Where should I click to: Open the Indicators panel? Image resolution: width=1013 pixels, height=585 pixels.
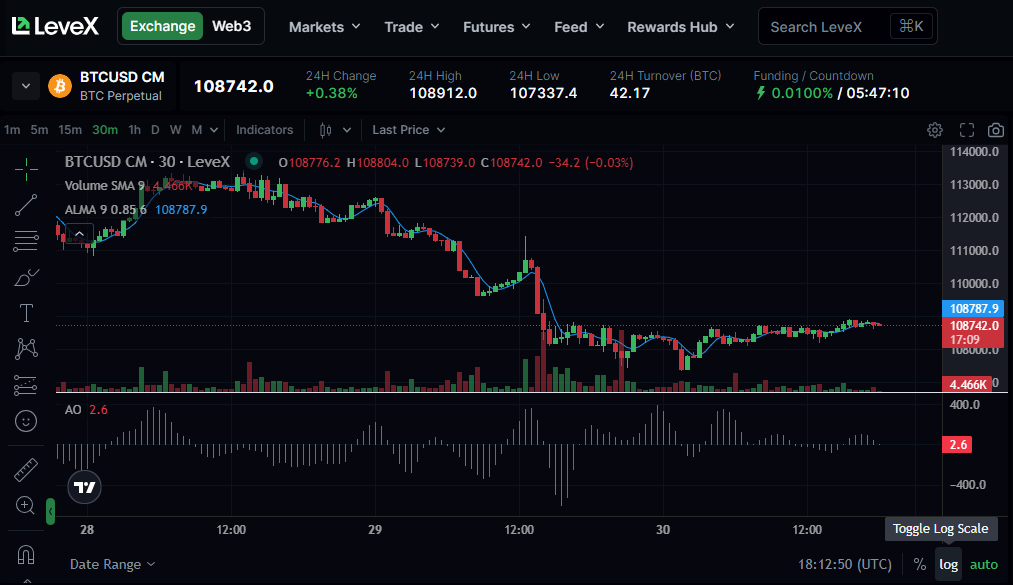click(264, 130)
